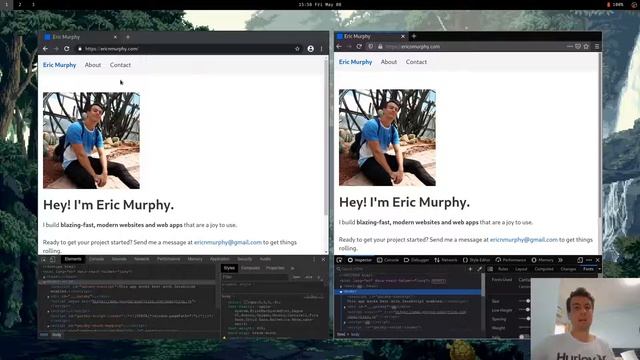Click the gmail email link in Chrome page
This screenshot has height=360, width=640.
coord(228,242)
